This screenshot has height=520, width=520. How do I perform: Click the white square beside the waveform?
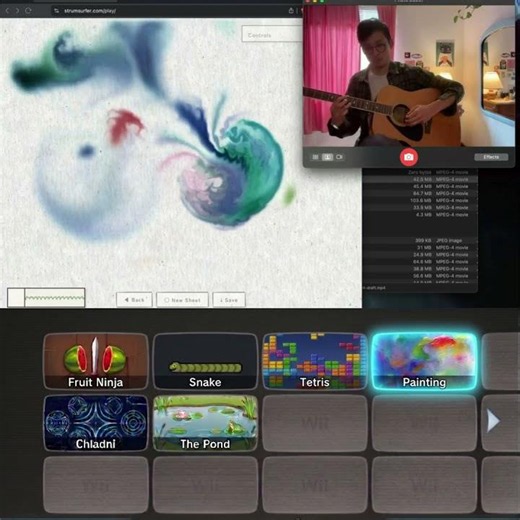pos(16,297)
